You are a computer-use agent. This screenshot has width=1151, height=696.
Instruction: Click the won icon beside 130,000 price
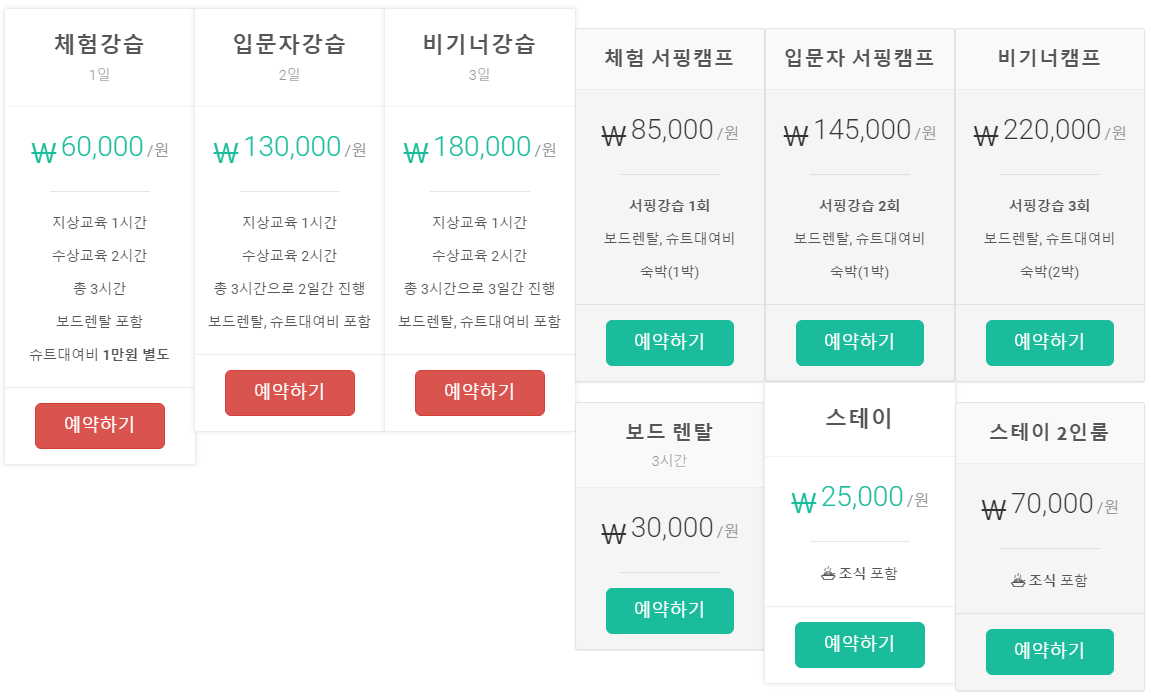[x=226, y=152]
